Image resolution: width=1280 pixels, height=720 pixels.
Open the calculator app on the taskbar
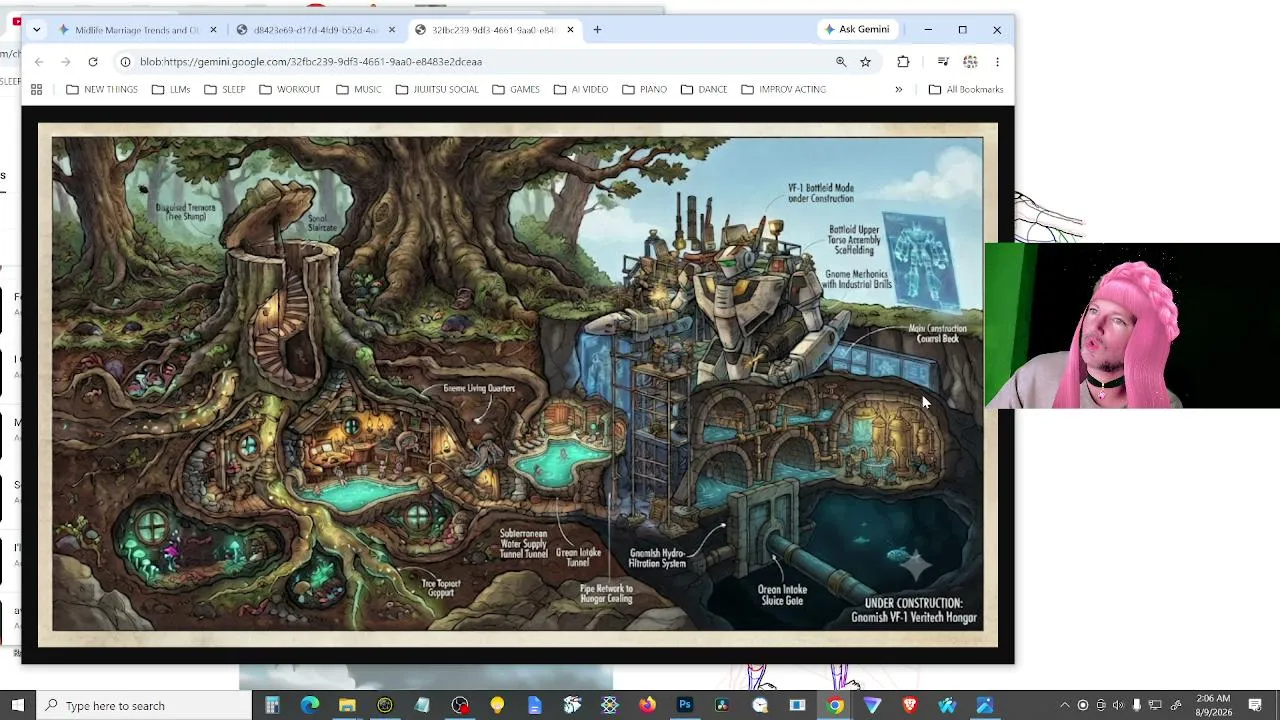pos(272,706)
